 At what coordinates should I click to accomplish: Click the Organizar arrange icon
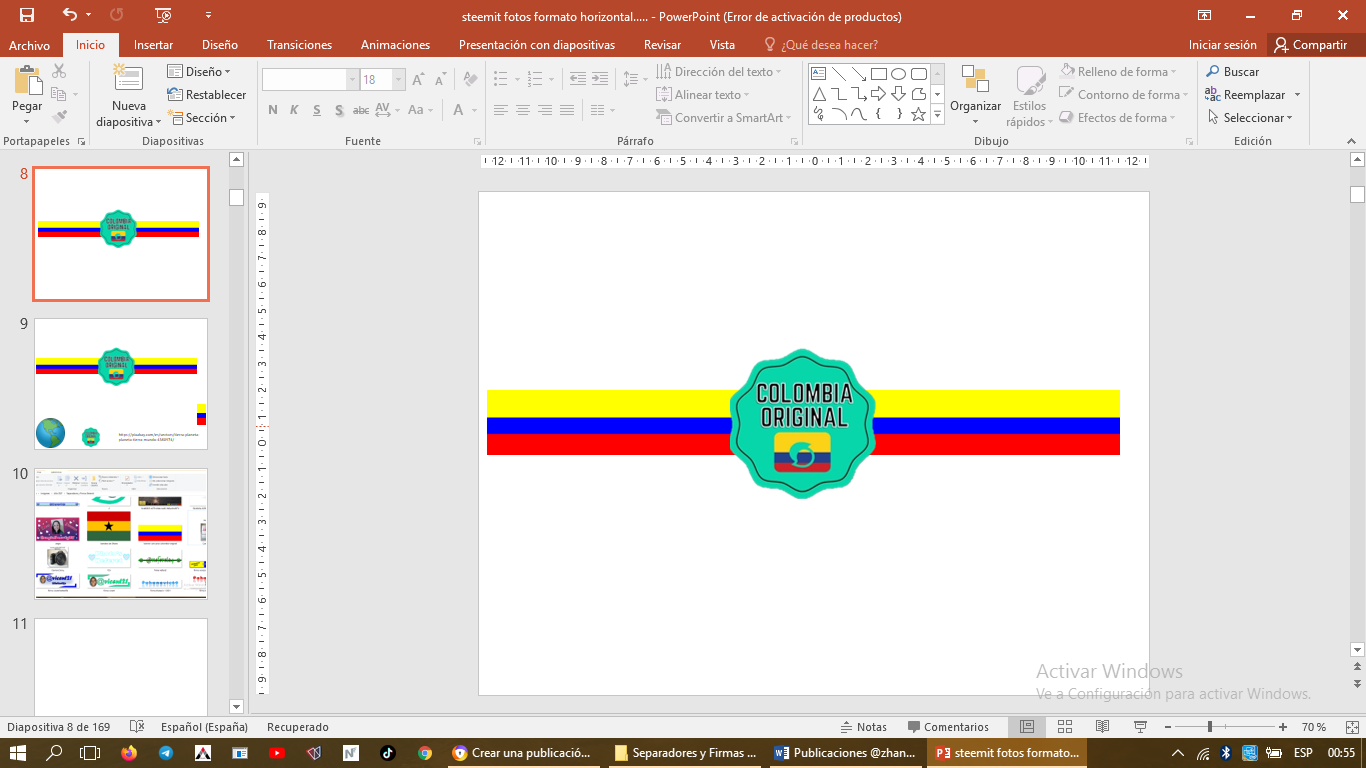[975, 79]
